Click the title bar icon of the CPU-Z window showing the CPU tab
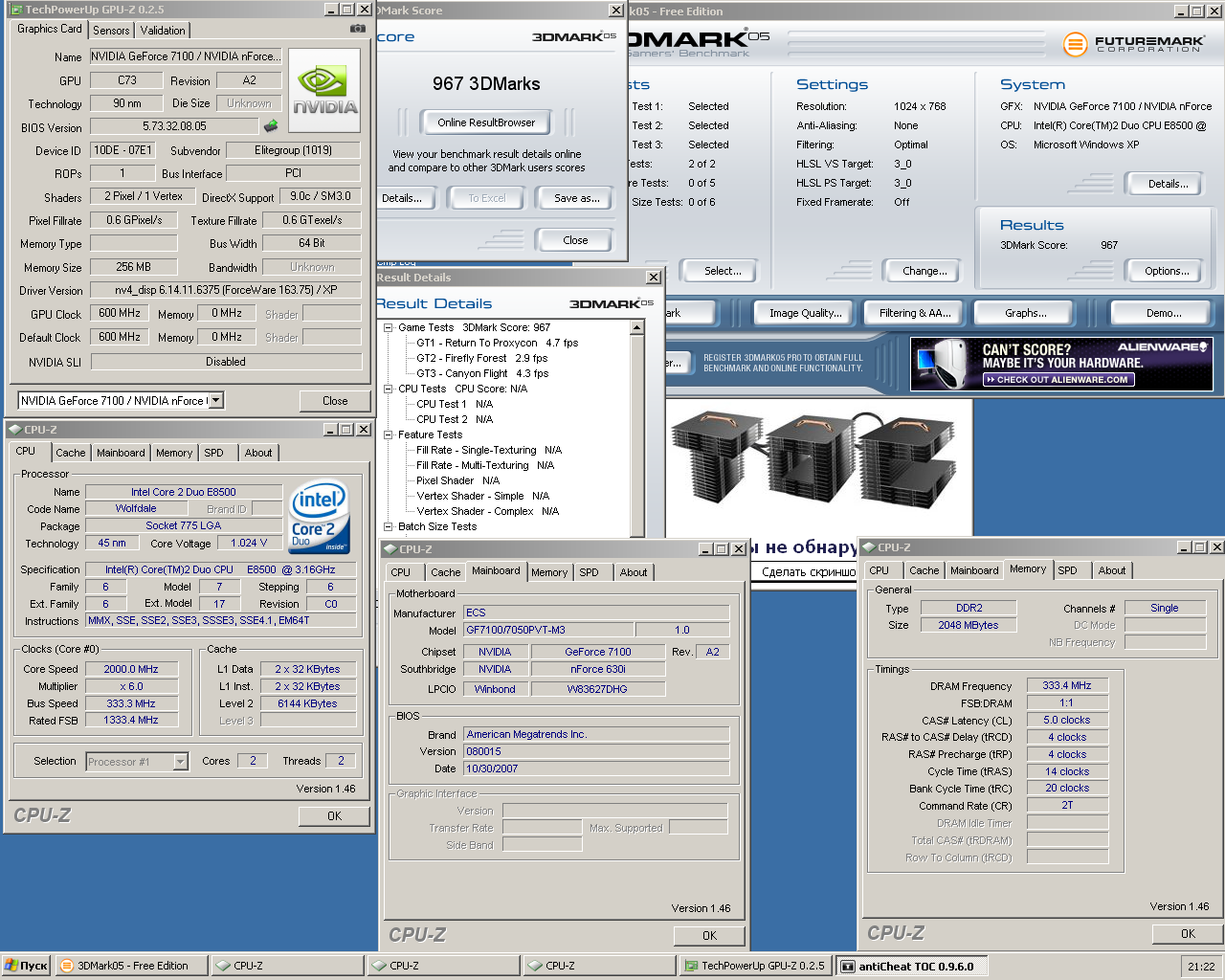 coord(15,430)
